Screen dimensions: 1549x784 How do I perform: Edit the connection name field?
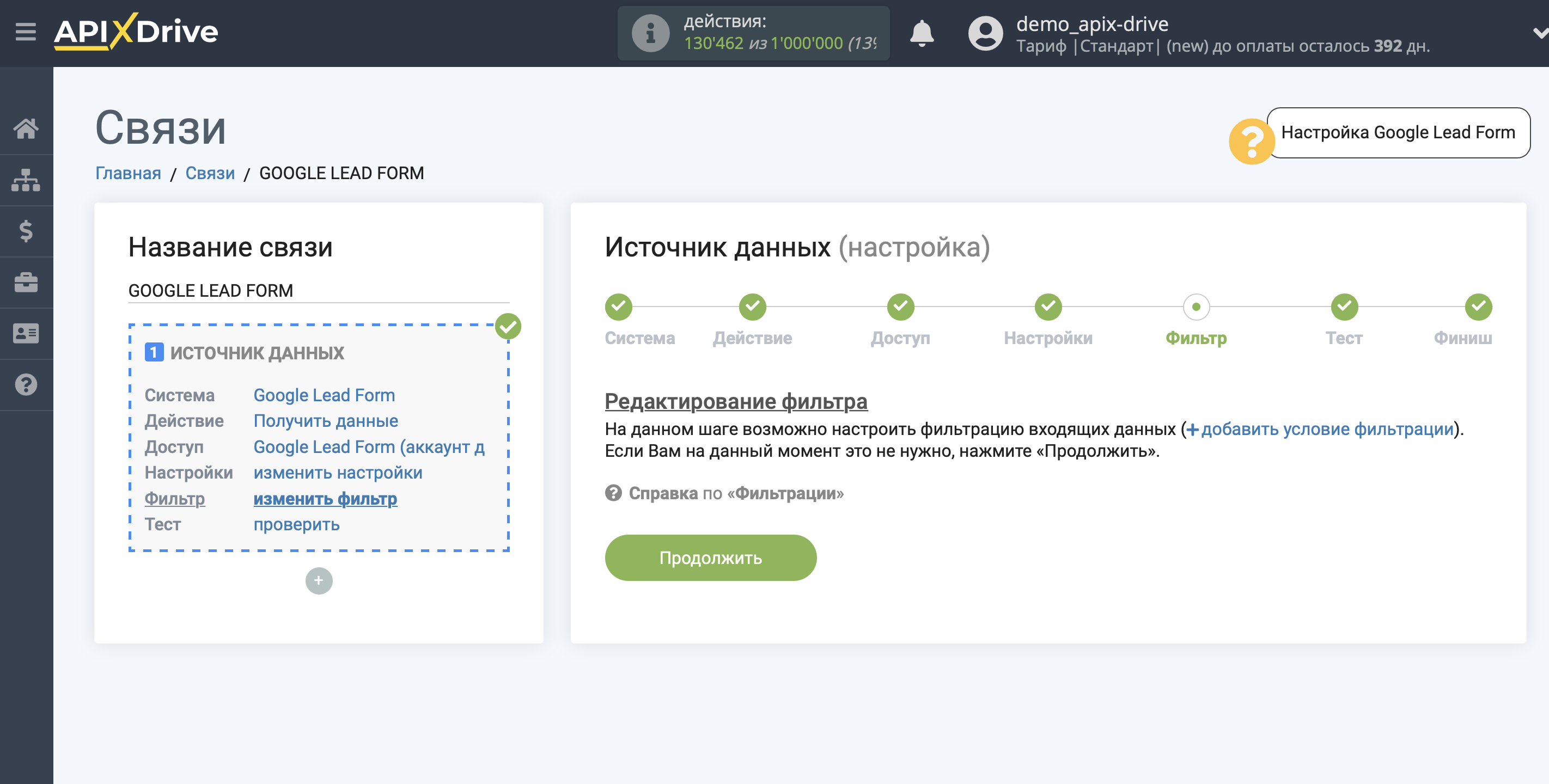click(319, 290)
